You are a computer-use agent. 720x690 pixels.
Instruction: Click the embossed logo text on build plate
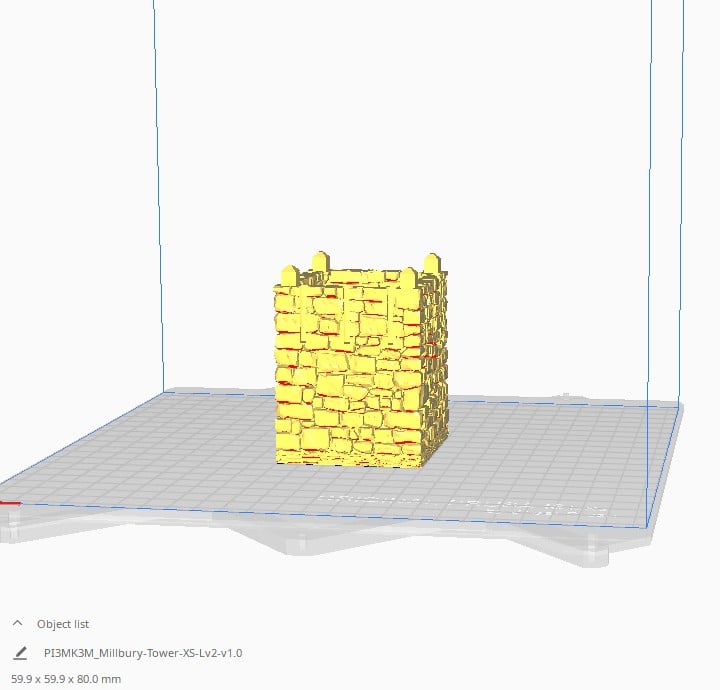[x=464, y=506]
